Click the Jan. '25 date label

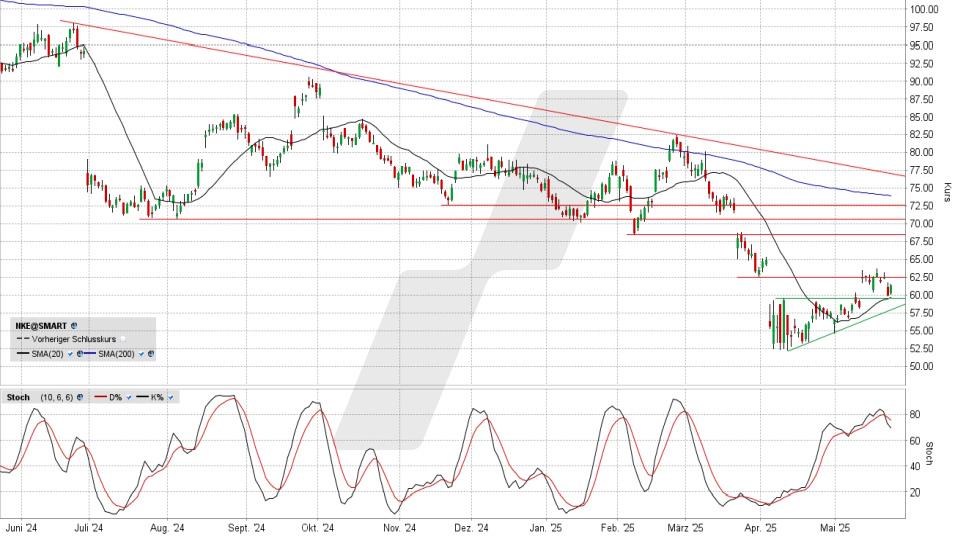(546, 528)
